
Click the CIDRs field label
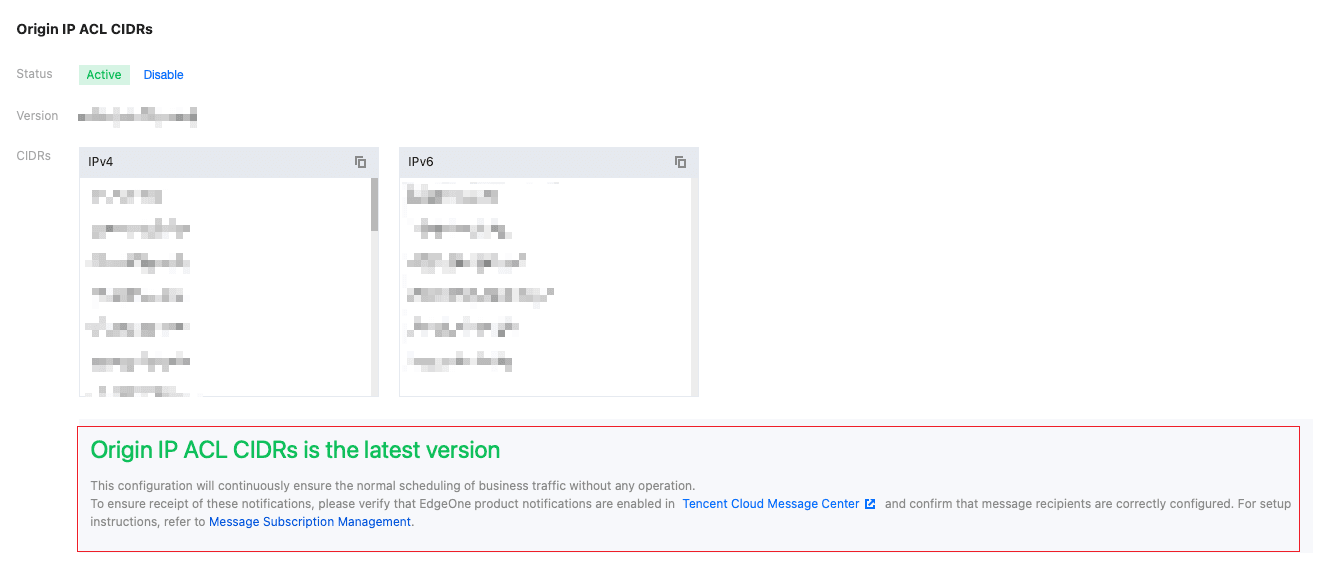tap(33, 156)
